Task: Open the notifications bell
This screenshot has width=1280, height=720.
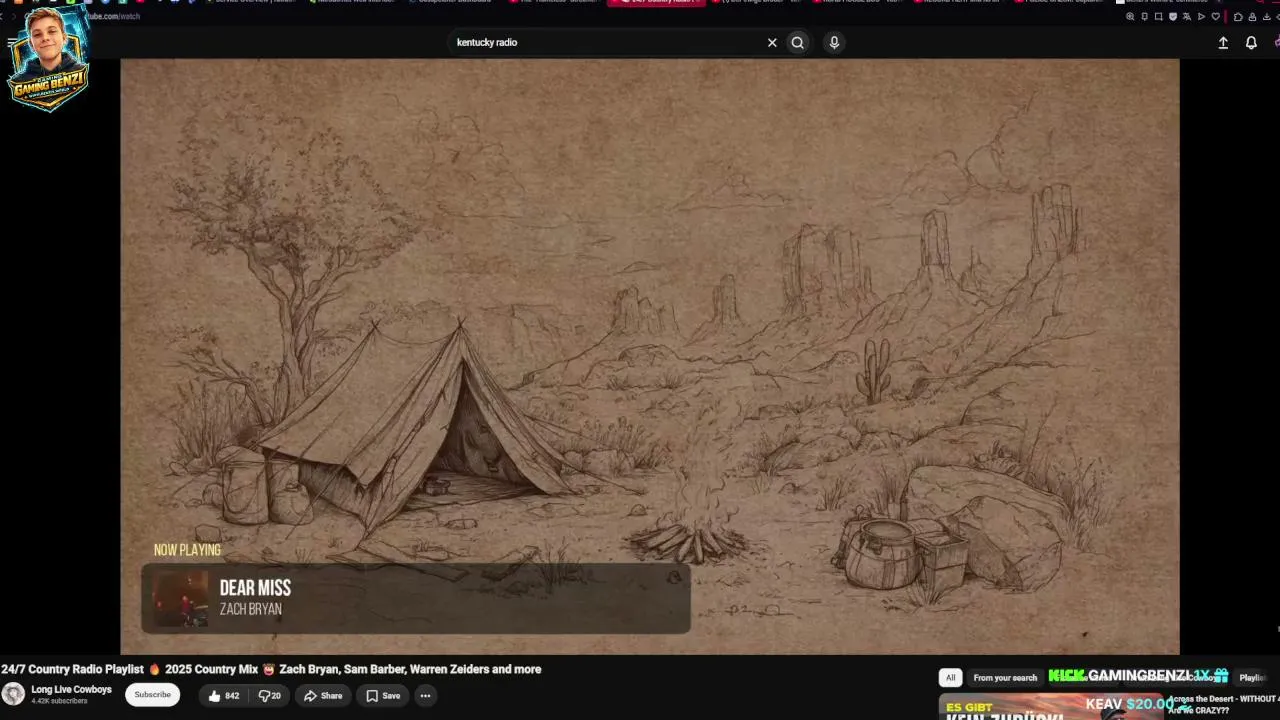Action: point(1251,42)
